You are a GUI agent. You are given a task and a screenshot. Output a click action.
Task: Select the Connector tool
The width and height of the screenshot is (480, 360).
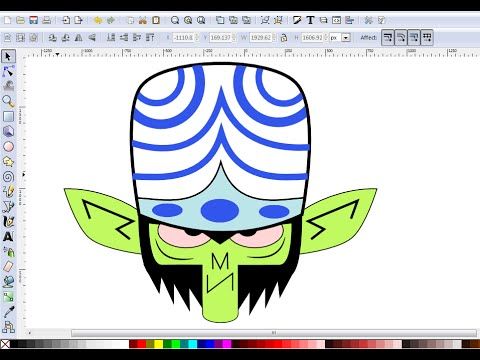pos(8,327)
